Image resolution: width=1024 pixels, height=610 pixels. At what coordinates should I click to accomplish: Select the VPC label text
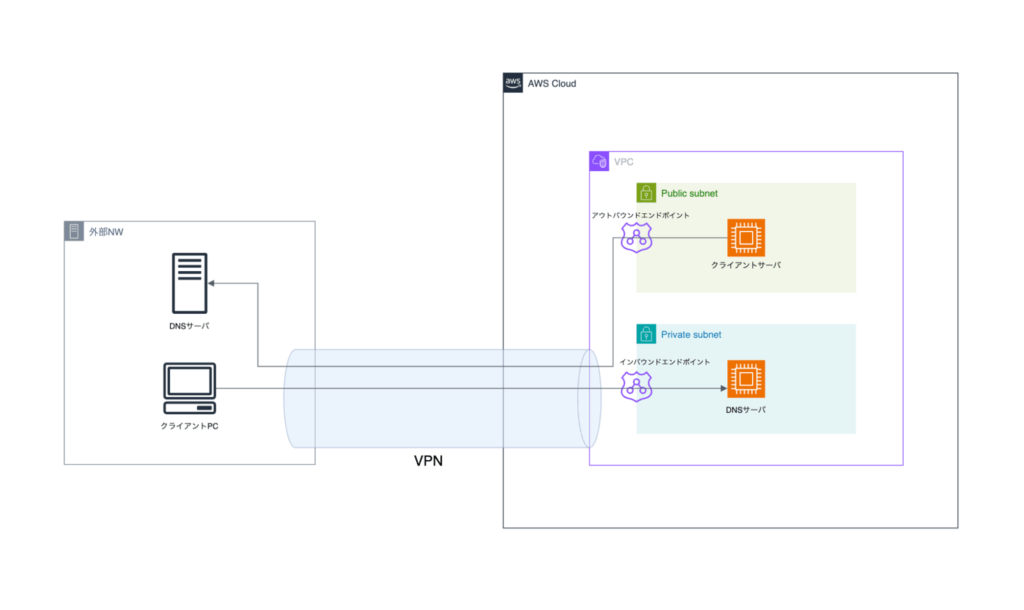[x=624, y=162]
